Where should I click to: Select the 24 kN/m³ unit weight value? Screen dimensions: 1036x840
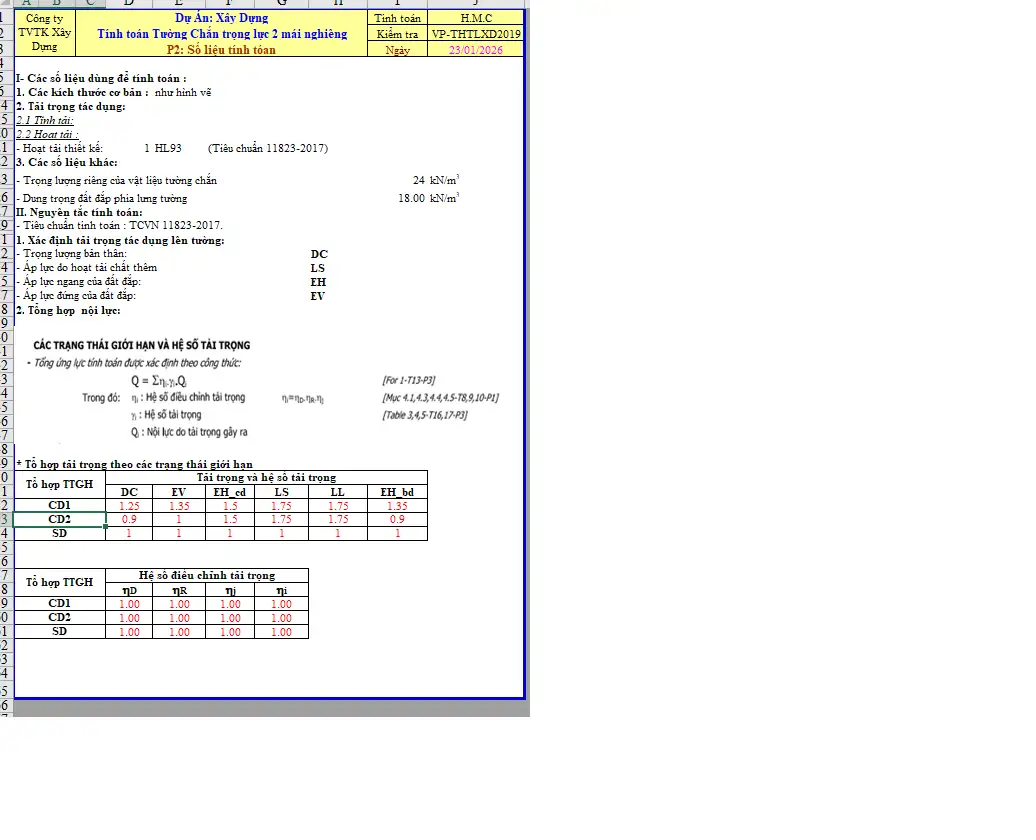click(x=418, y=180)
